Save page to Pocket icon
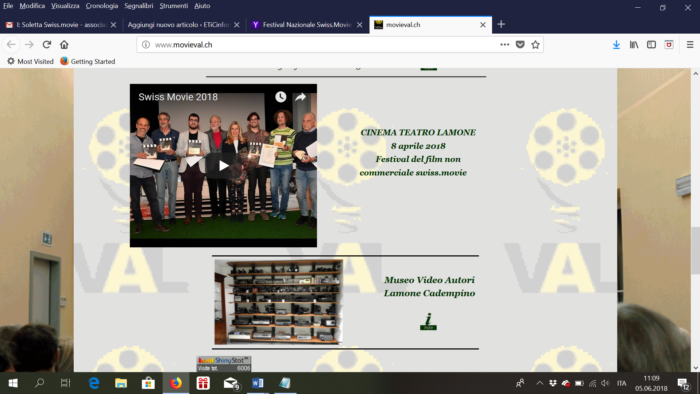The height and width of the screenshot is (394, 700). [x=520, y=45]
